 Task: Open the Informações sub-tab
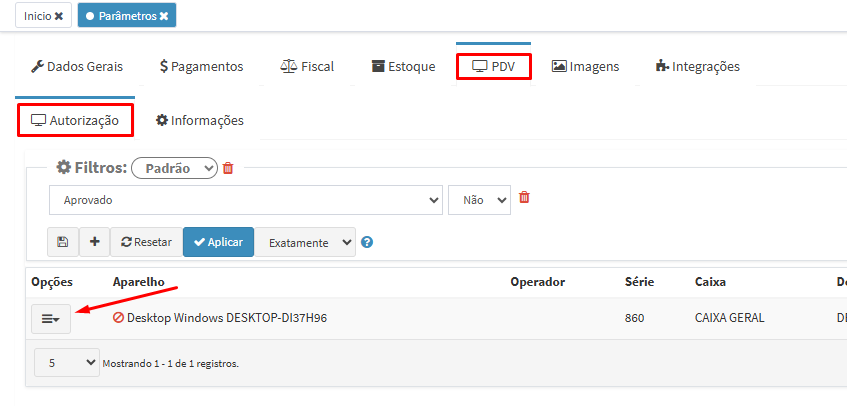[200, 121]
